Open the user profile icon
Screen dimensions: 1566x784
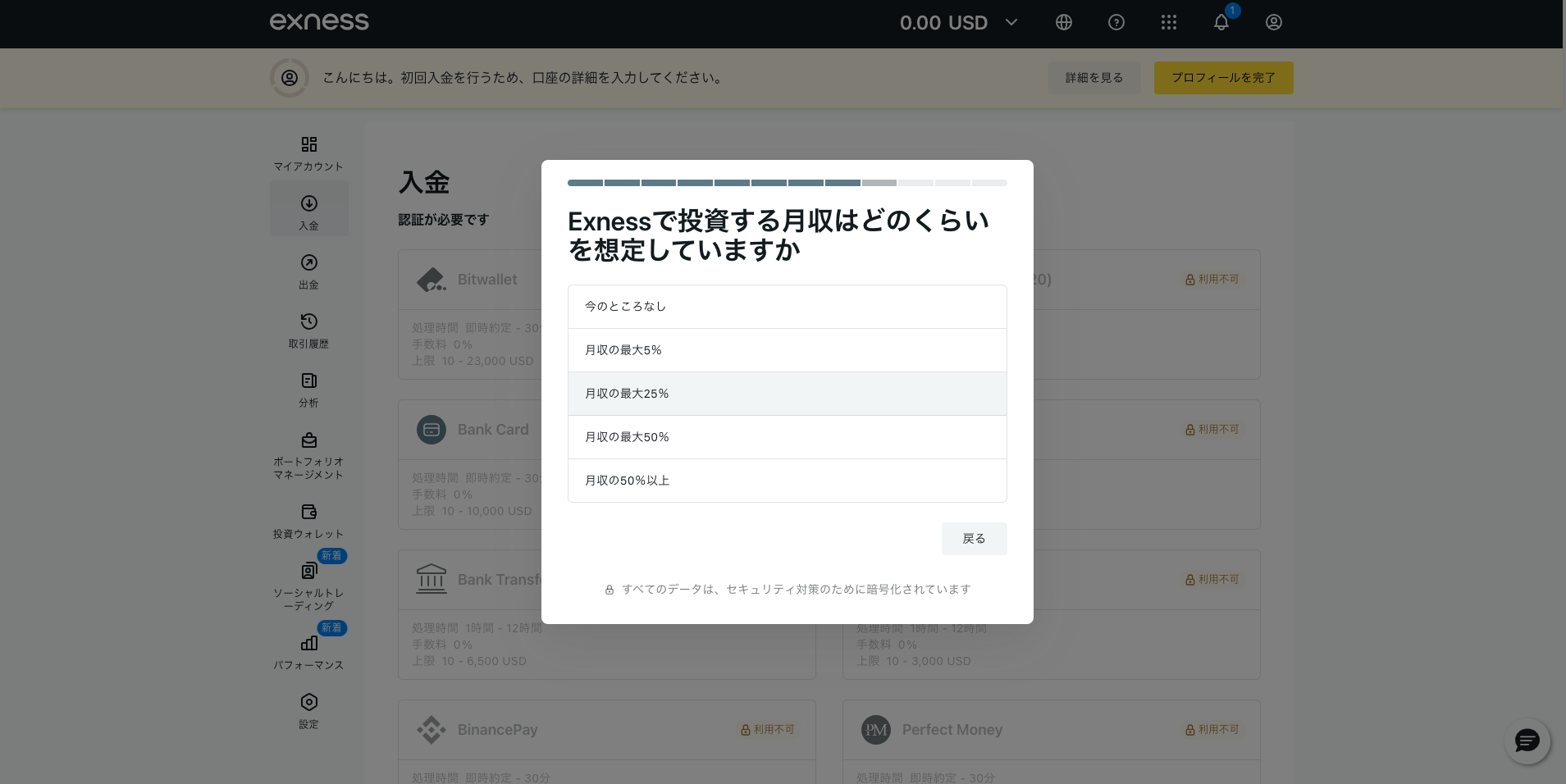[x=1273, y=23]
